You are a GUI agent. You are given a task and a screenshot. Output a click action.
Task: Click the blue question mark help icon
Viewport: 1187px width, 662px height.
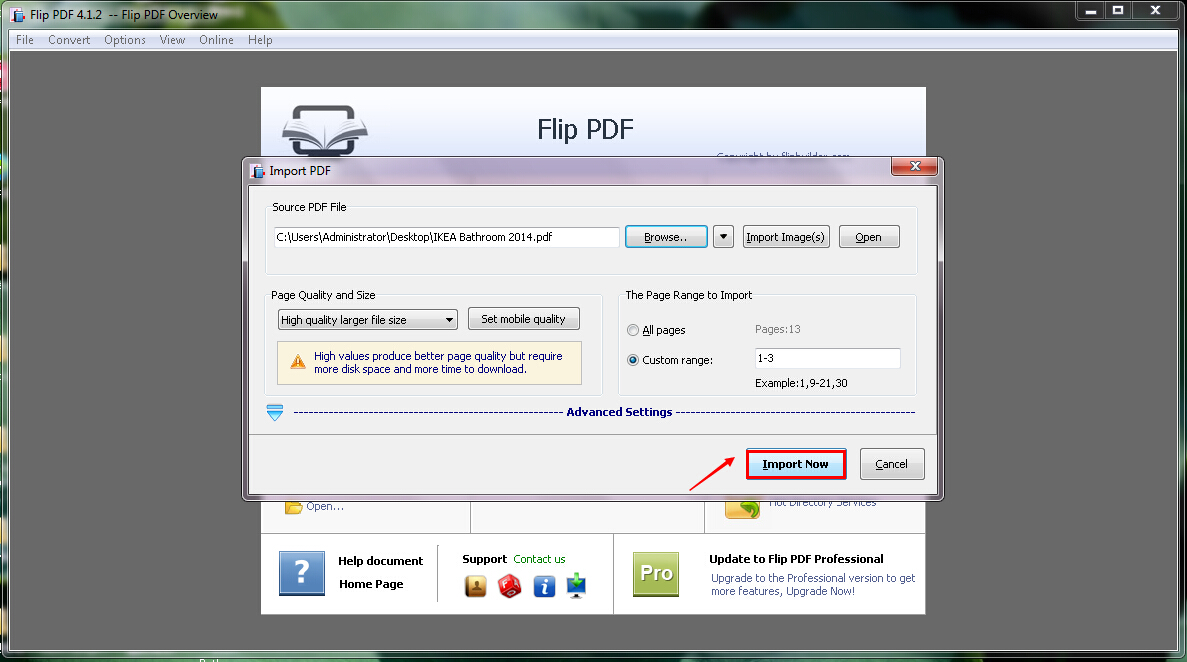(302, 573)
